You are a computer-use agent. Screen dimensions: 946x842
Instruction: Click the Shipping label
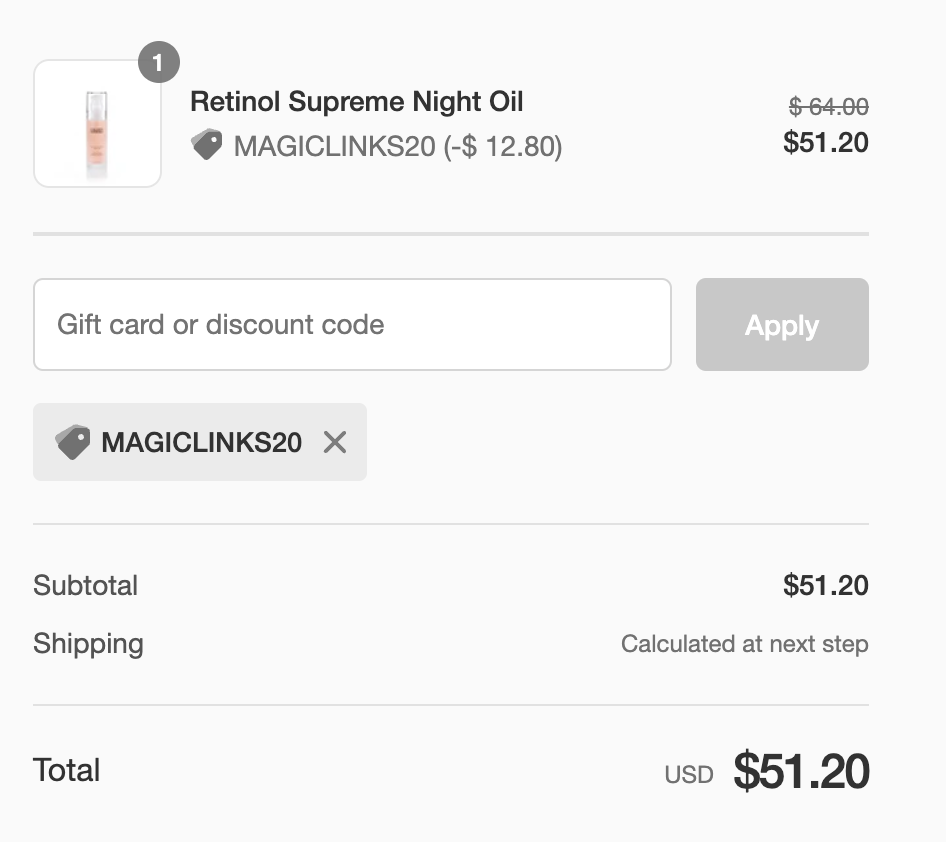point(88,644)
